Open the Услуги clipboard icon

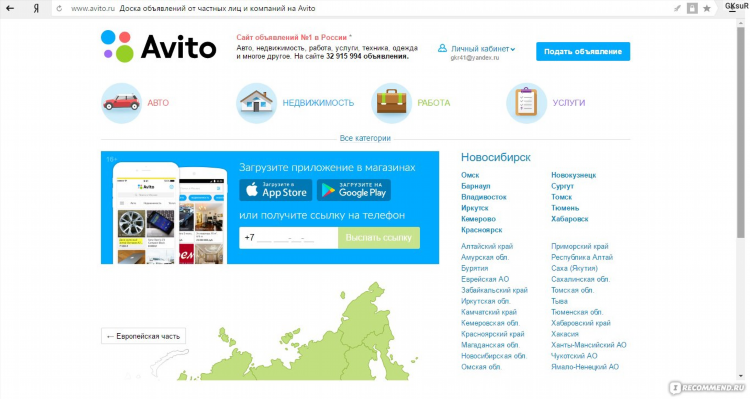(x=526, y=103)
